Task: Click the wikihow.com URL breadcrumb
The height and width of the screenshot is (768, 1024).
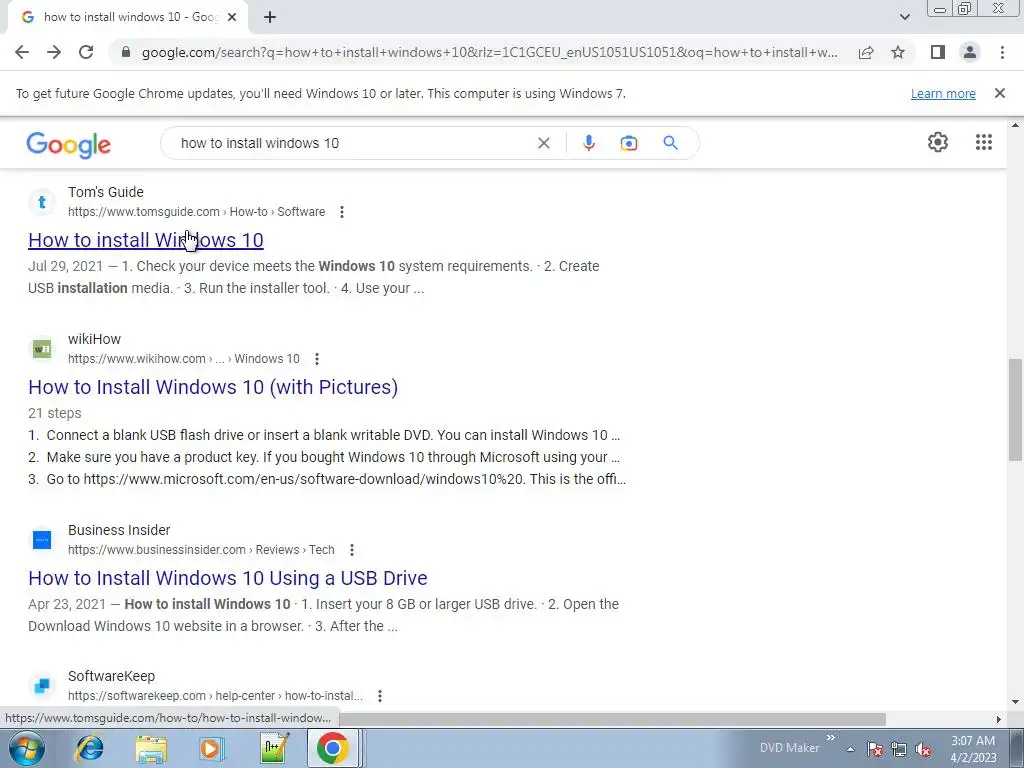Action: tap(184, 359)
